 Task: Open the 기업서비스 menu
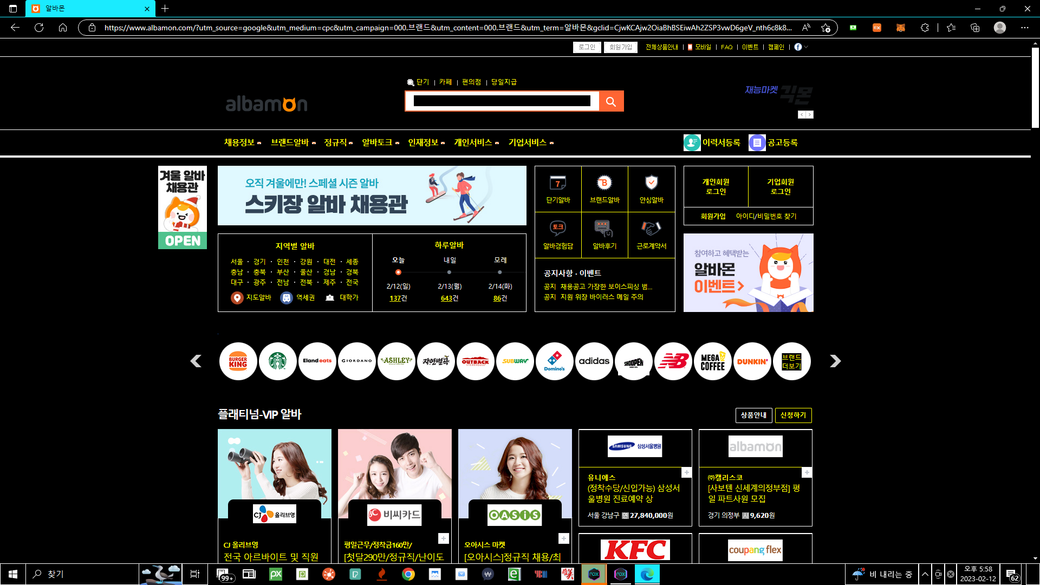point(531,143)
